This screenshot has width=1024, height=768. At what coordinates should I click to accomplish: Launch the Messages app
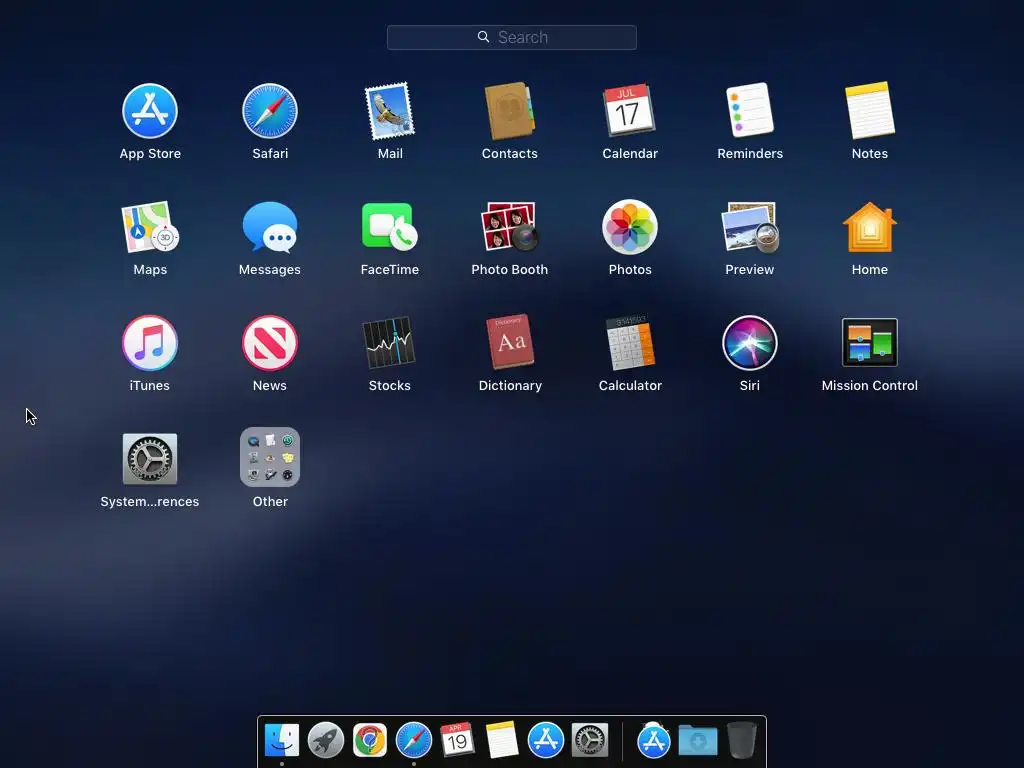(270, 227)
